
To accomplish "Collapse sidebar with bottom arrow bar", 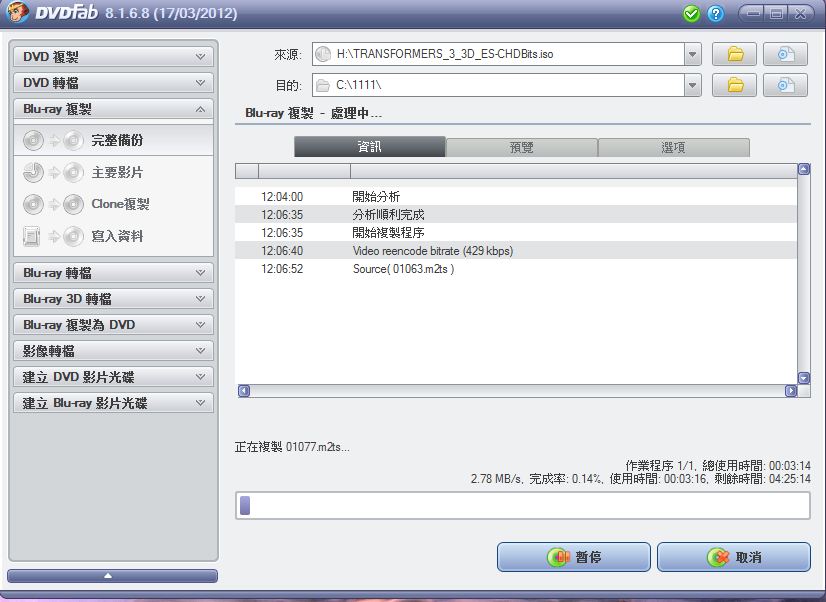I will coord(112,576).
